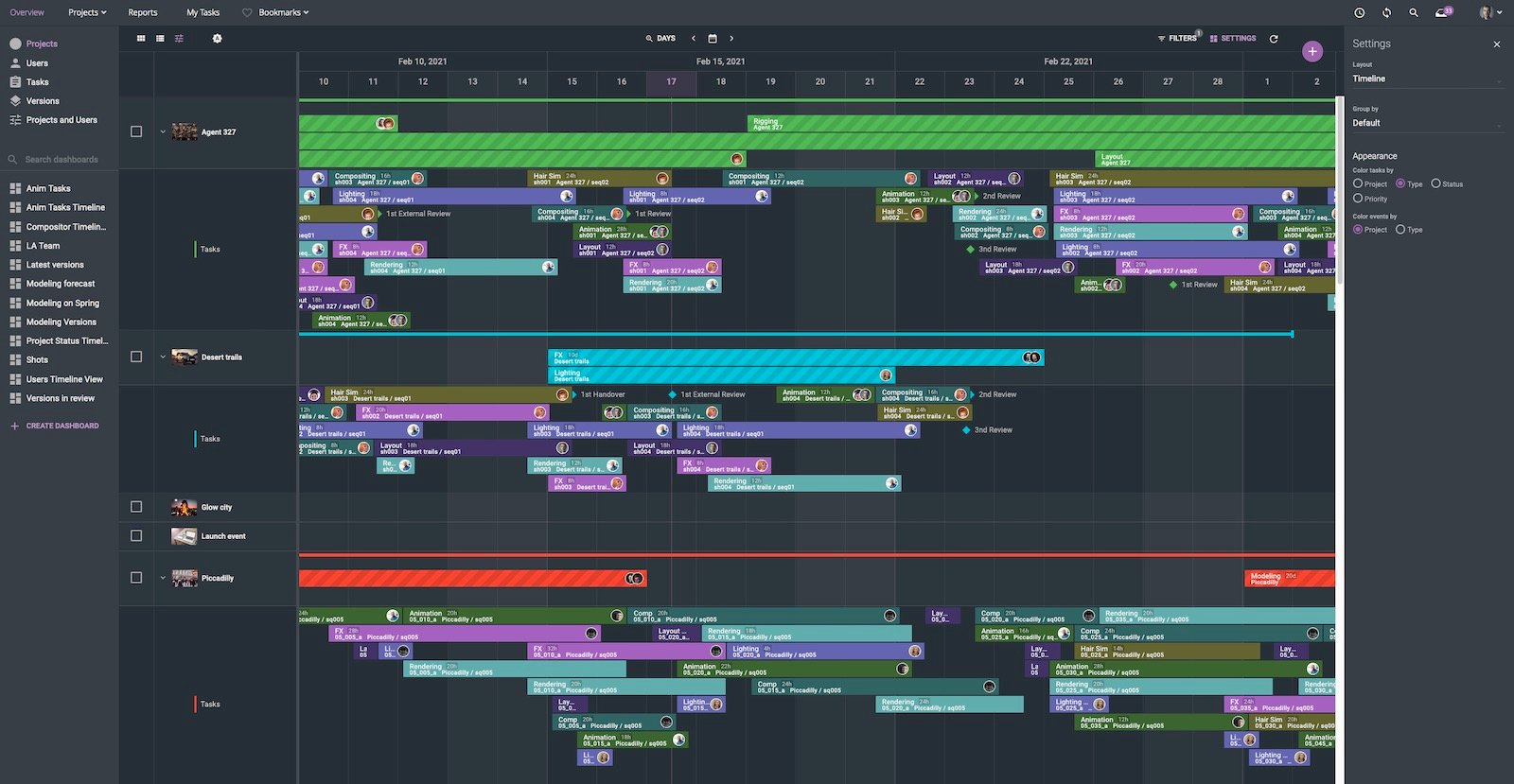
Task: Switch to list view icon
Action: point(160,39)
